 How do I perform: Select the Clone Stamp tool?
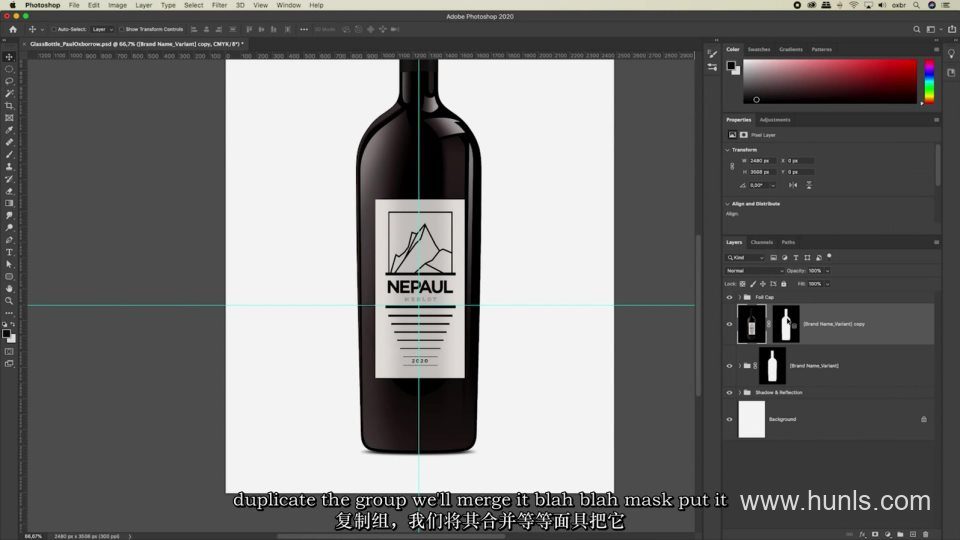coord(9,167)
